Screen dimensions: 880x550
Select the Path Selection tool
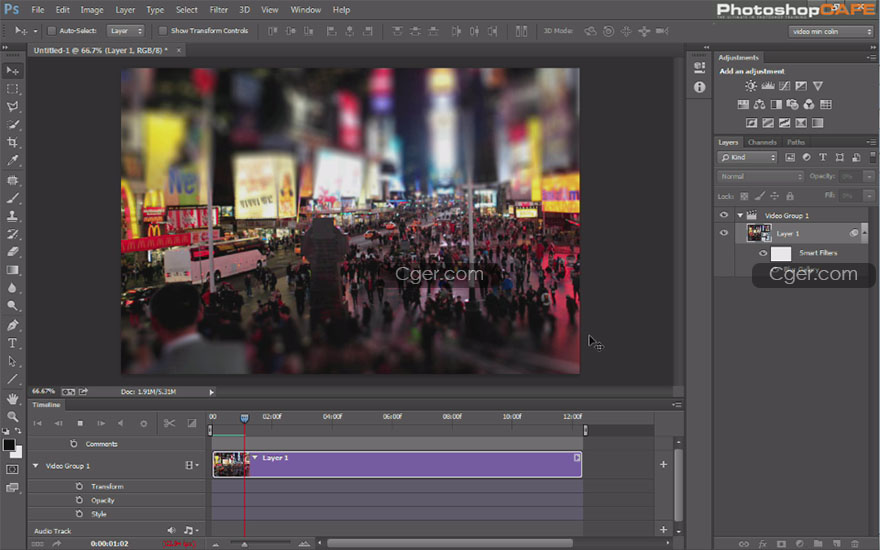pyautogui.click(x=12, y=361)
